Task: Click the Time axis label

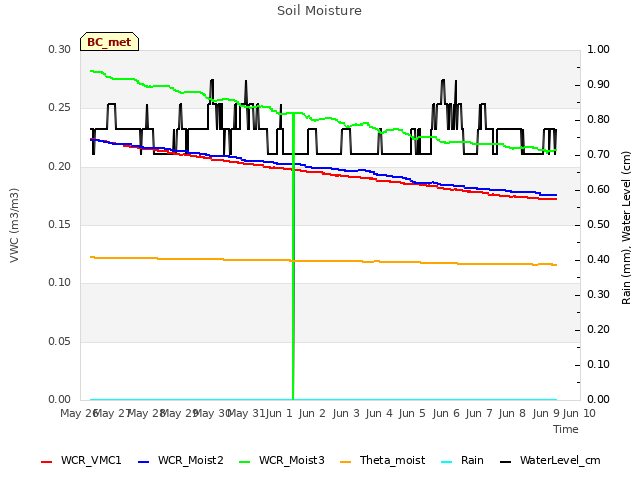Action: tap(566, 429)
